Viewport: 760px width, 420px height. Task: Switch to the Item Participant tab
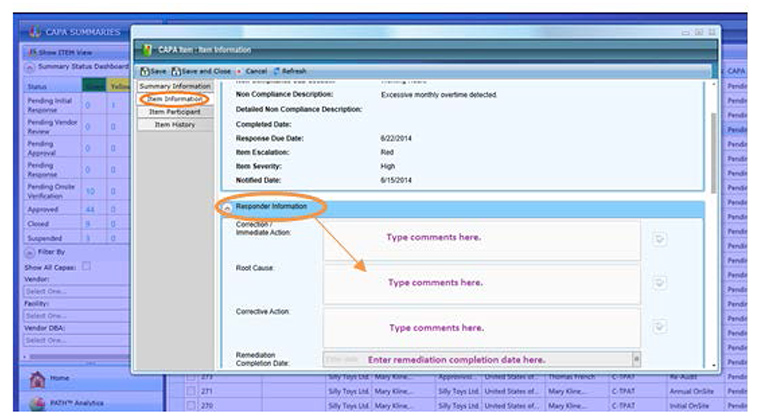(x=175, y=112)
